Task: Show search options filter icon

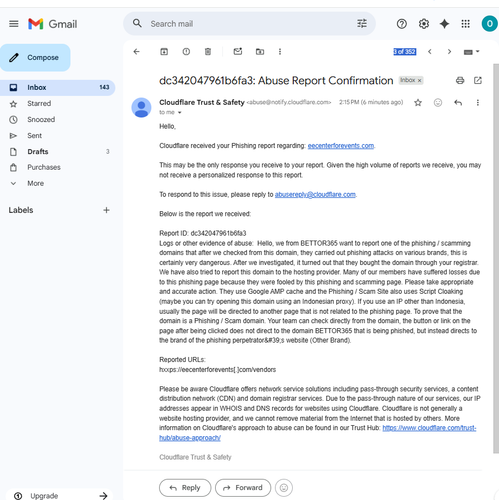Action: [362, 23]
